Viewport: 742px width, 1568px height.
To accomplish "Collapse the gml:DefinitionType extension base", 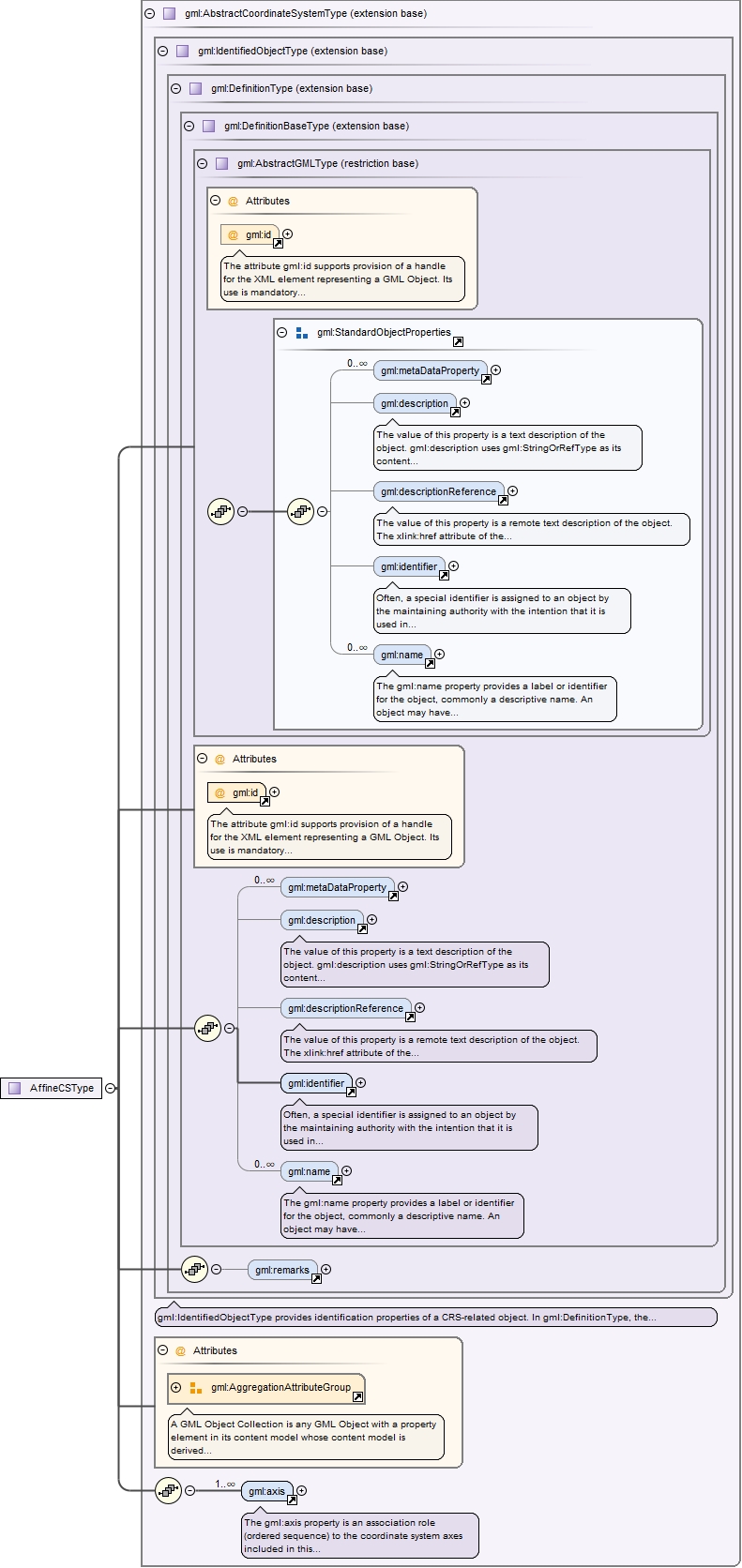I will click(176, 89).
